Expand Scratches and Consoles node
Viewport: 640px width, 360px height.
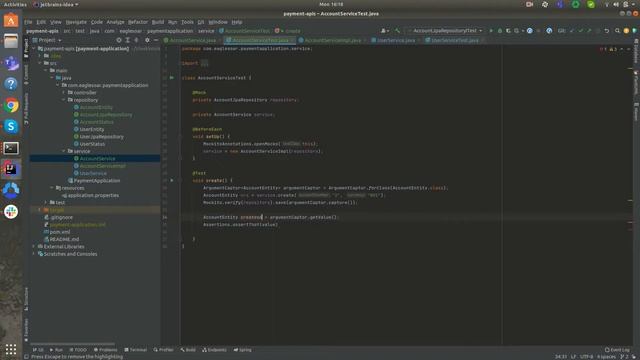34,254
